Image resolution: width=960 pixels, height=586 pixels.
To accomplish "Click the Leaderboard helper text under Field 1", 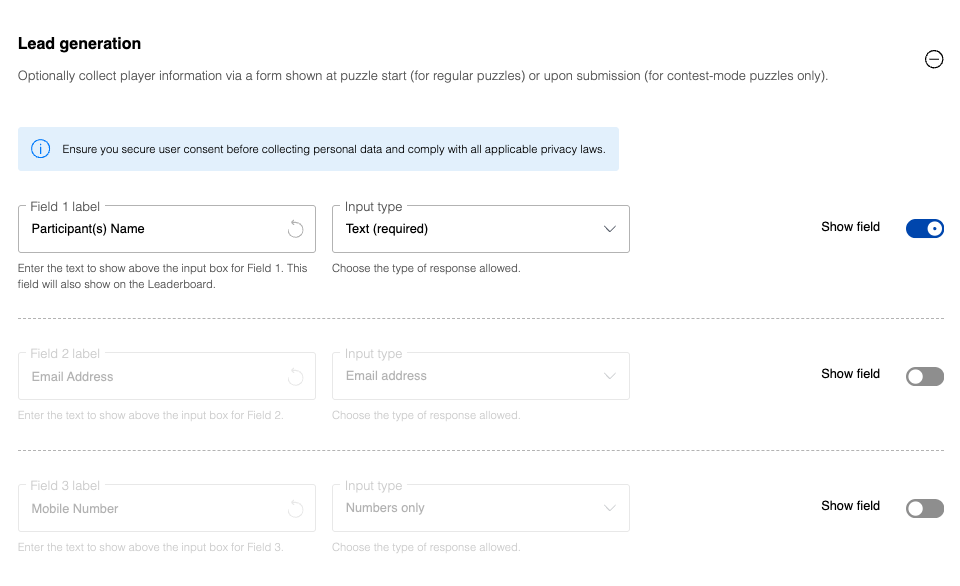I will tap(162, 276).
